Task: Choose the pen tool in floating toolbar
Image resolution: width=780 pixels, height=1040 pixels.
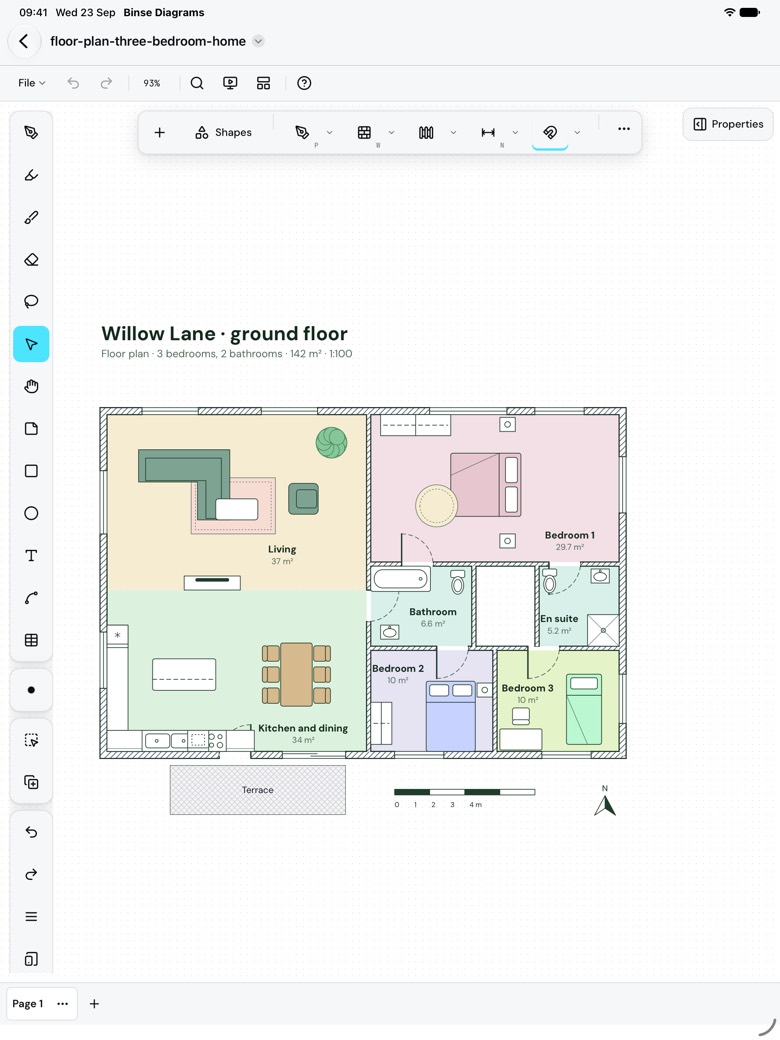Action: [x=302, y=133]
